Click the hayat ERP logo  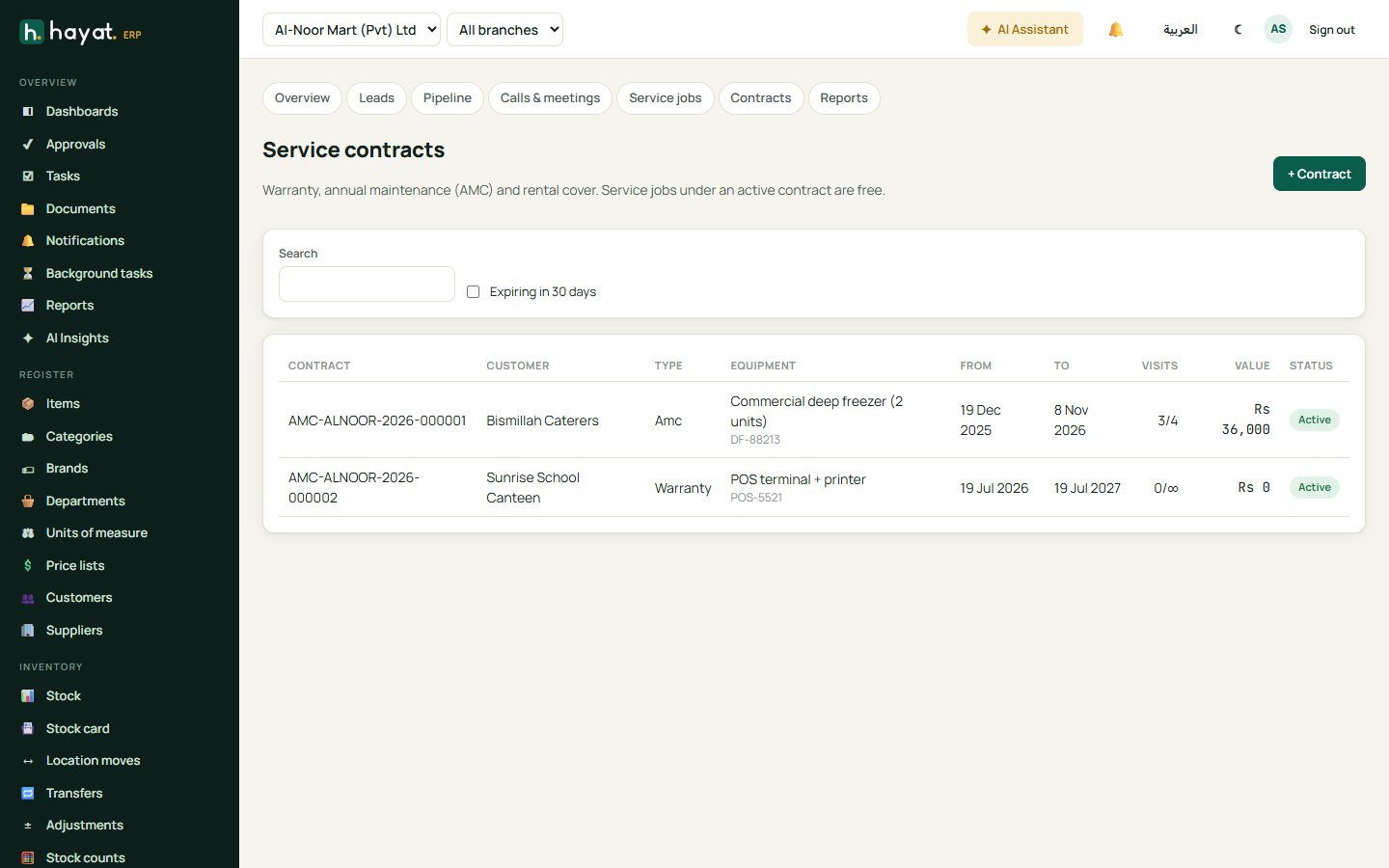[81, 33]
